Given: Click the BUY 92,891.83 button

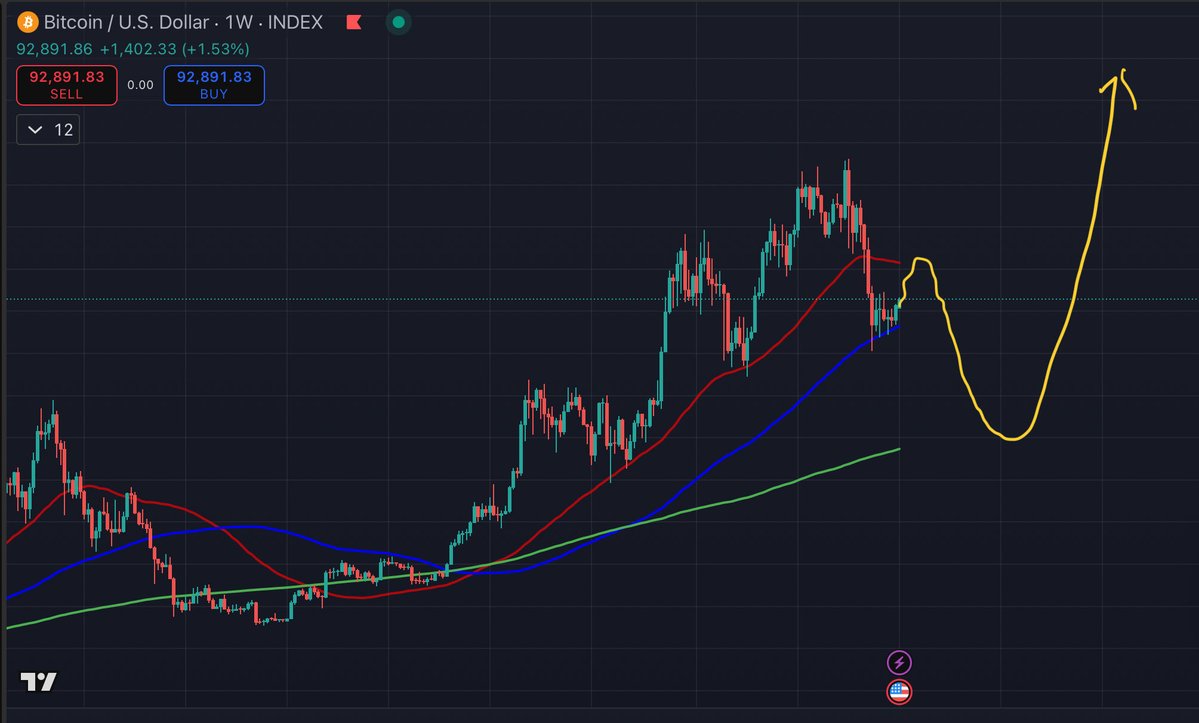Looking at the screenshot, I should (x=214, y=85).
